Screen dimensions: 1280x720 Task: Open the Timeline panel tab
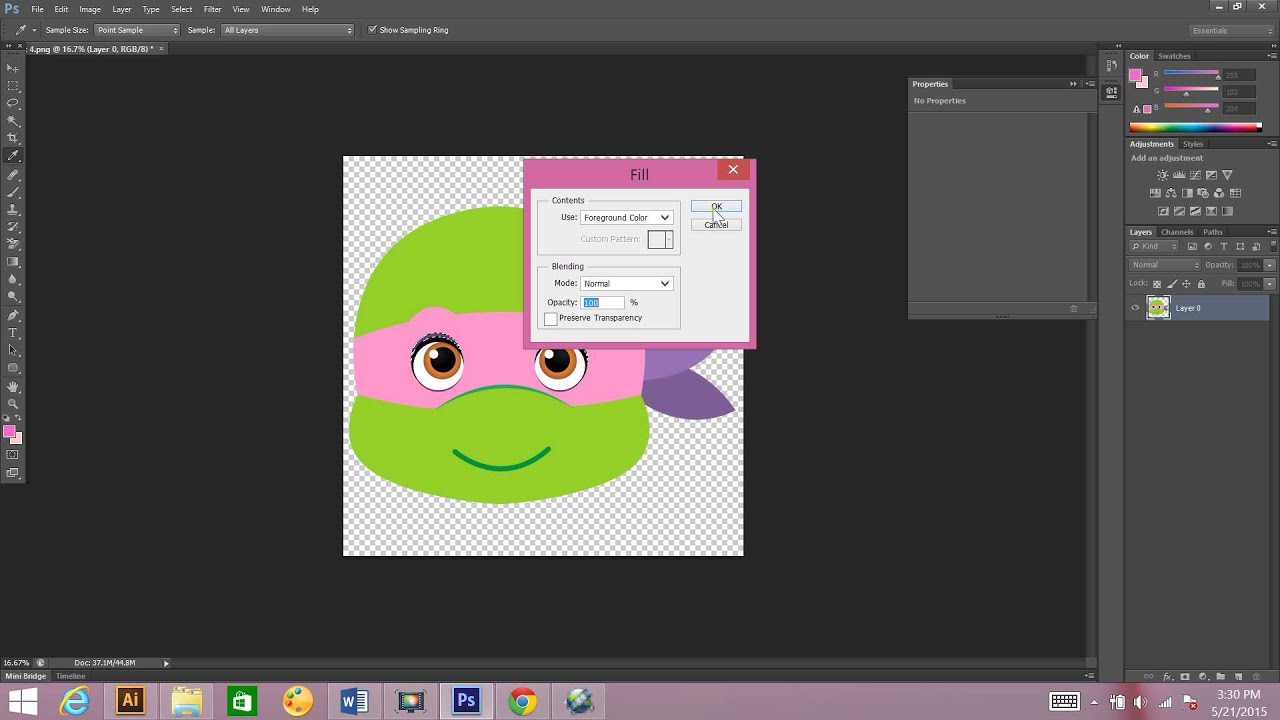(70, 676)
